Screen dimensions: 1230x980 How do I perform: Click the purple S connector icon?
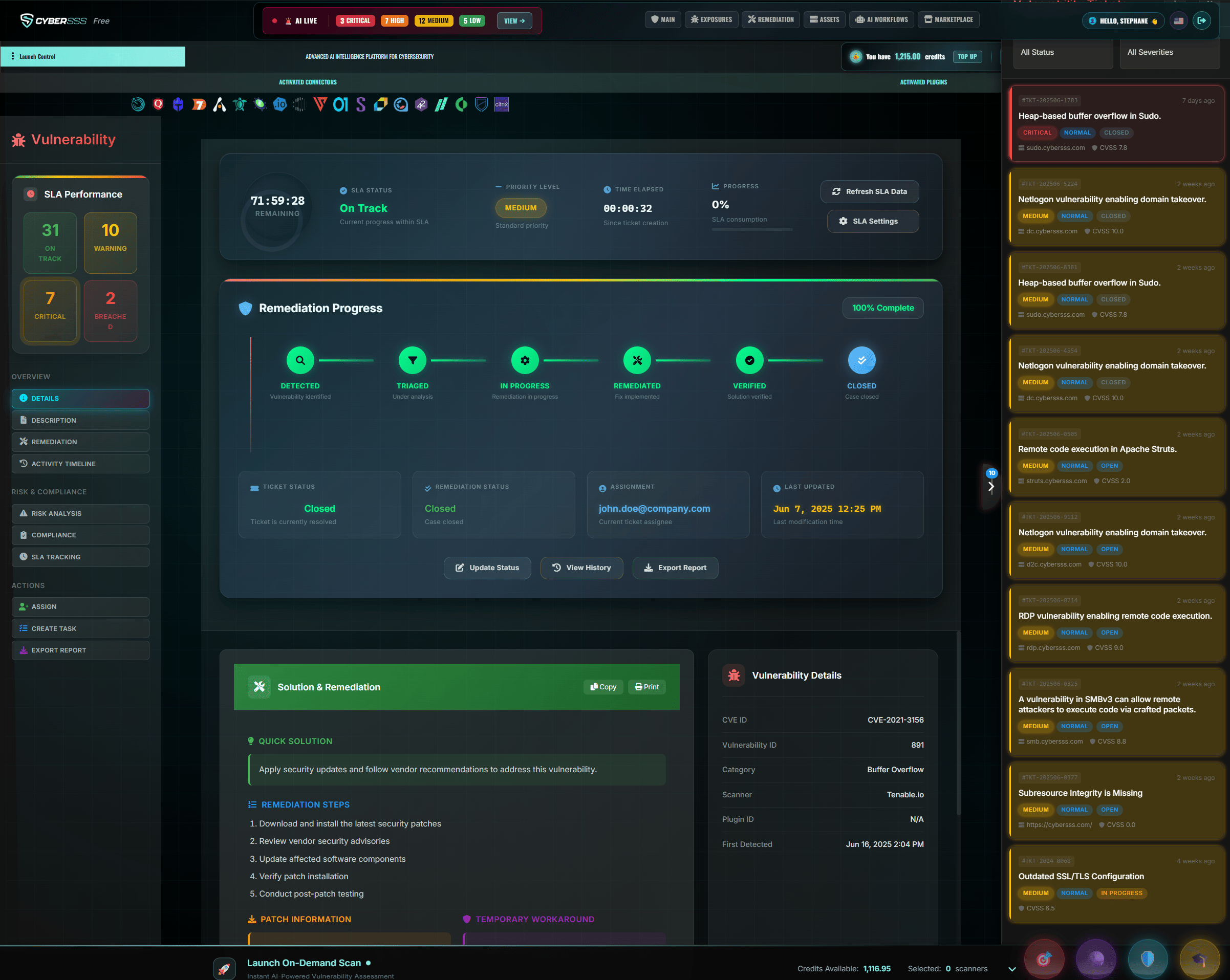(360, 104)
